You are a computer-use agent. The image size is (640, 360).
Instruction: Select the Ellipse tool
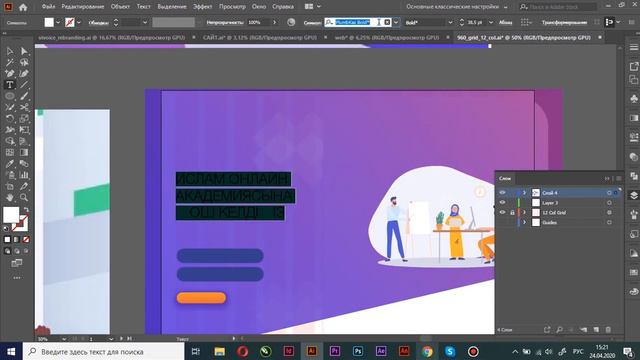10,96
